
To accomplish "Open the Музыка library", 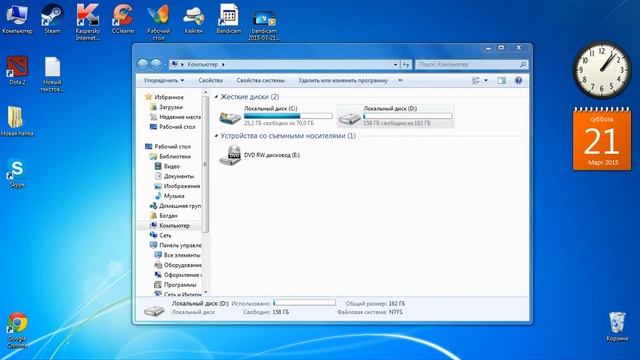I will (169, 196).
